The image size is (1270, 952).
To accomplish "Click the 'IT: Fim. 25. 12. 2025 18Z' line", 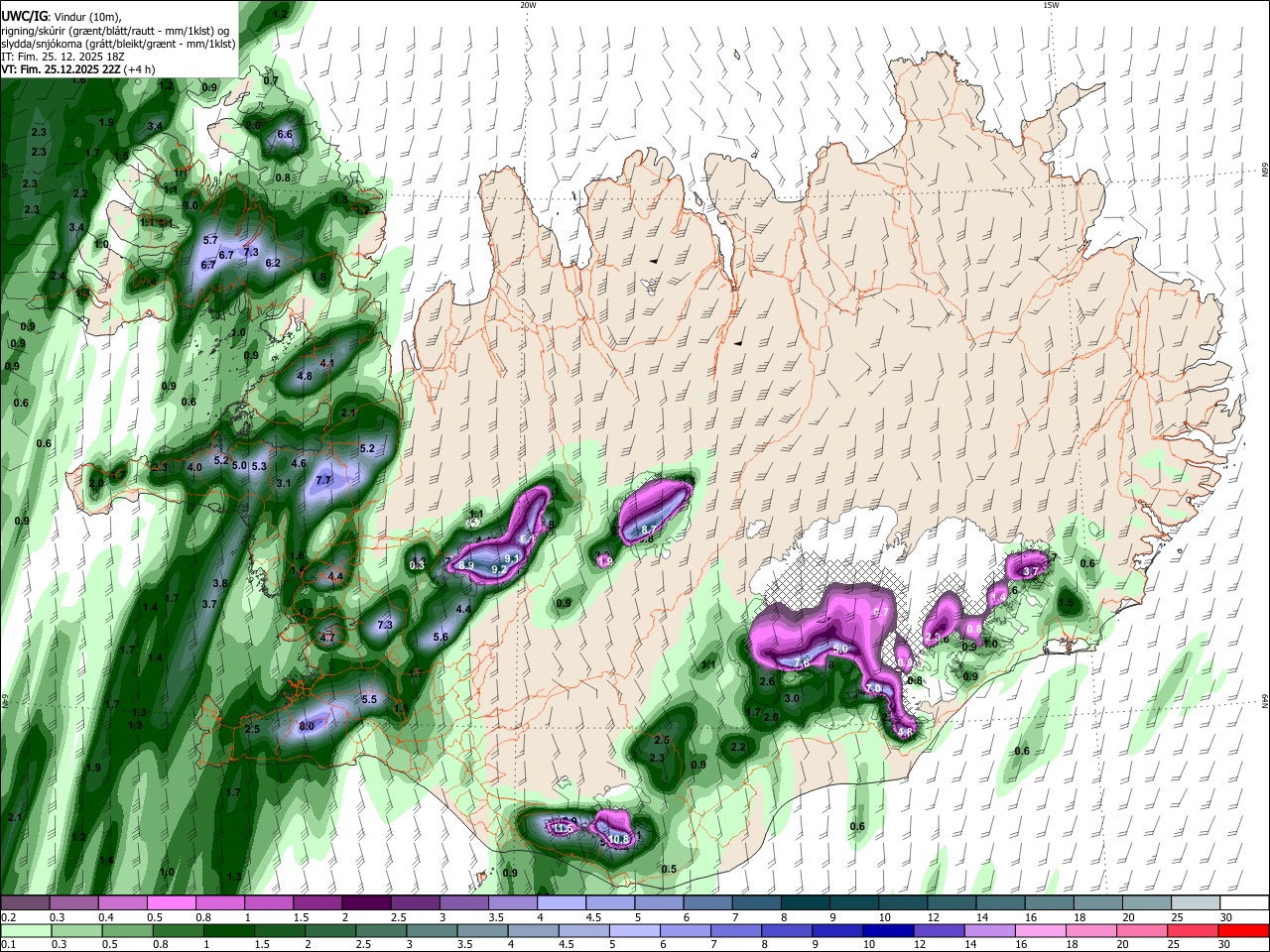I will tap(63, 58).
